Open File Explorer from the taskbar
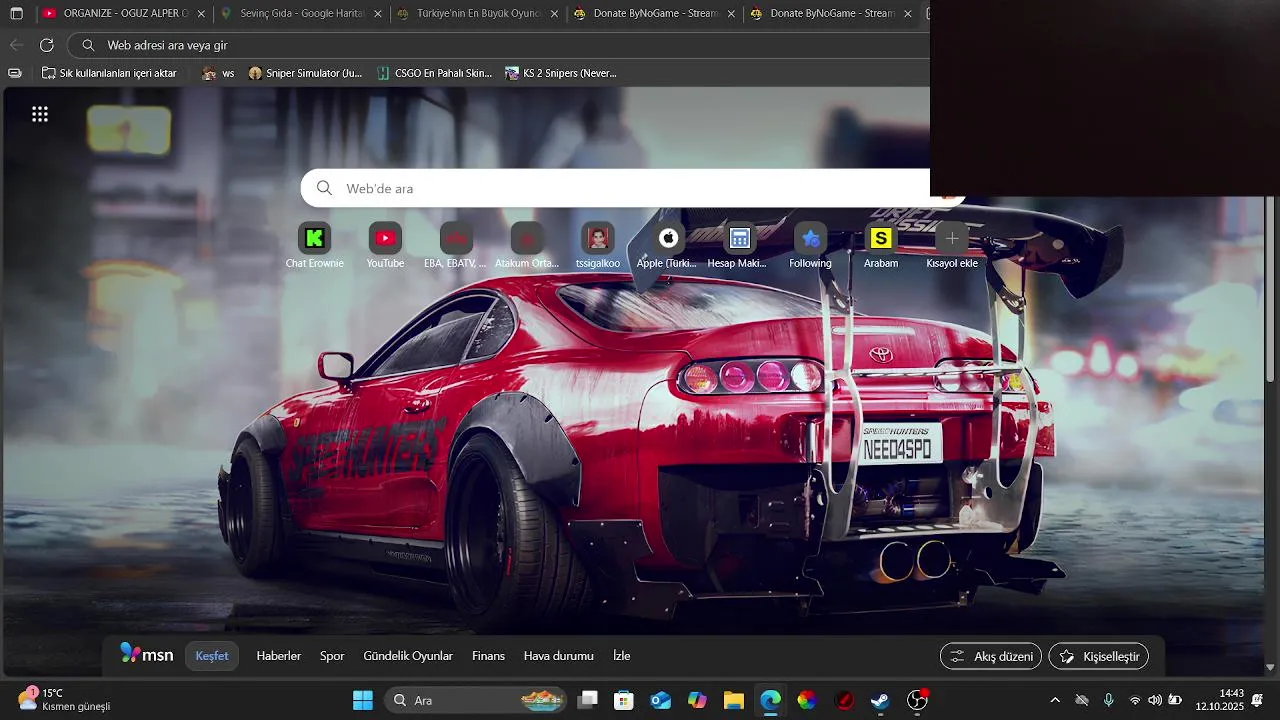 [734, 700]
